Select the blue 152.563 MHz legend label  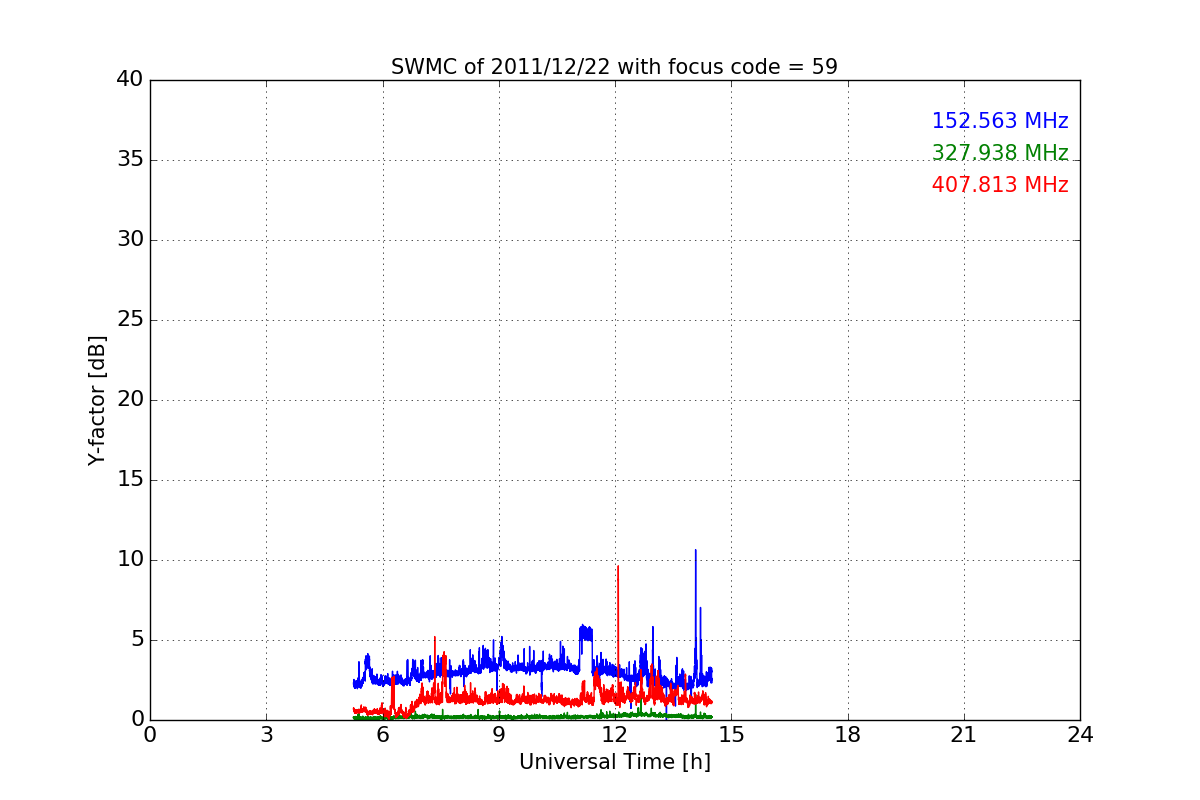point(1000,121)
